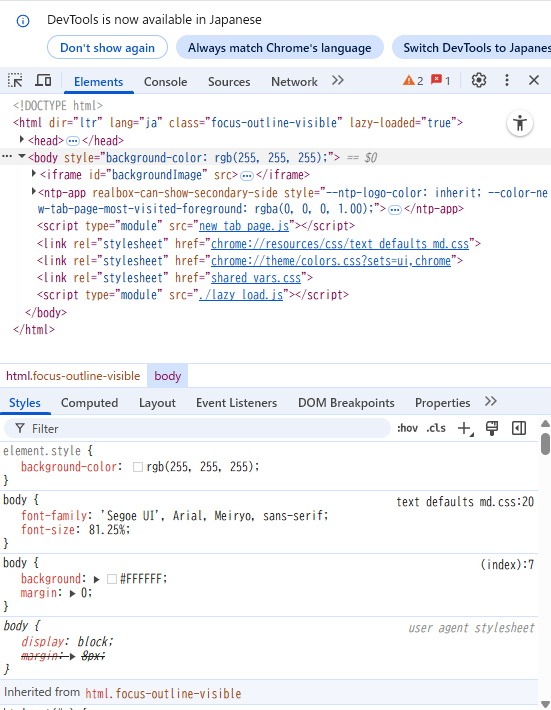Expand the head ellipsis contents
The height and width of the screenshot is (710, 551).
point(72,141)
